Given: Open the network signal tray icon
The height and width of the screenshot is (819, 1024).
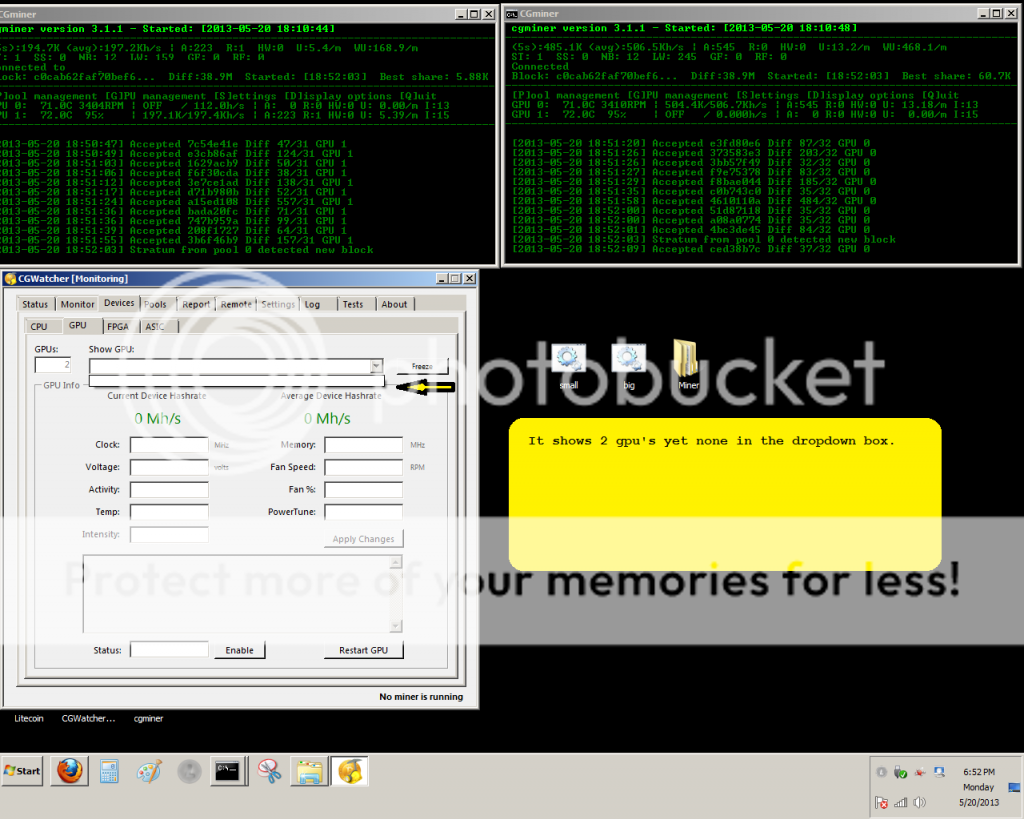Looking at the screenshot, I should [x=901, y=803].
